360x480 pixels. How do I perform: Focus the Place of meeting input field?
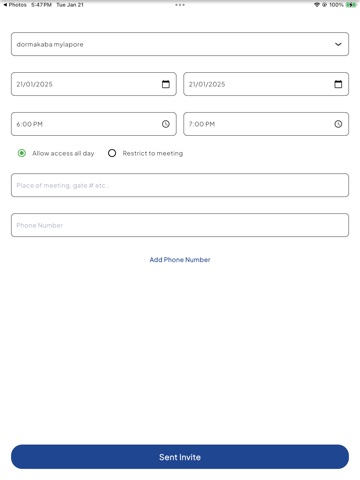[x=180, y=185]
